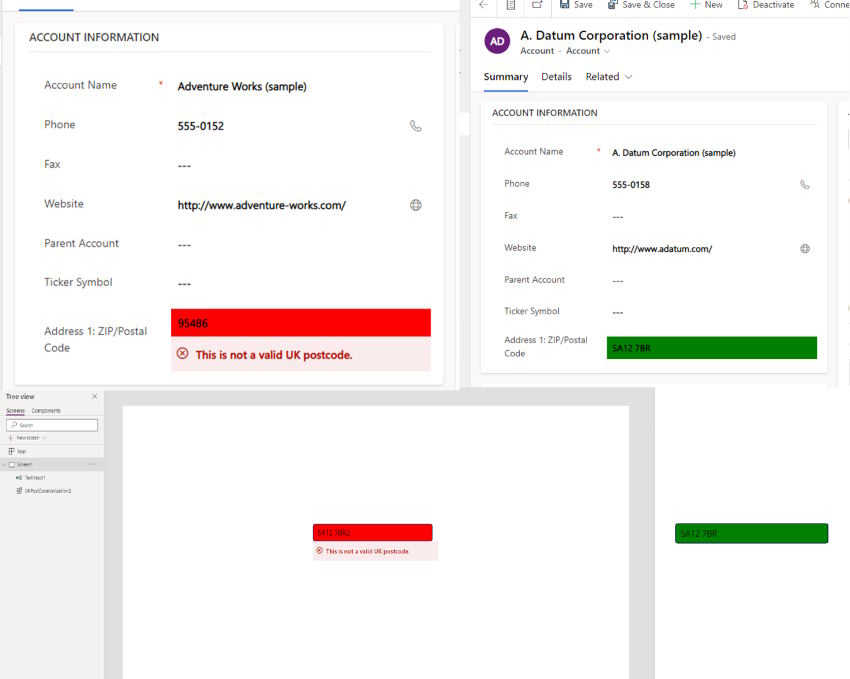Click the AD account avatar circle
The image size is (850, 679).
497,41
